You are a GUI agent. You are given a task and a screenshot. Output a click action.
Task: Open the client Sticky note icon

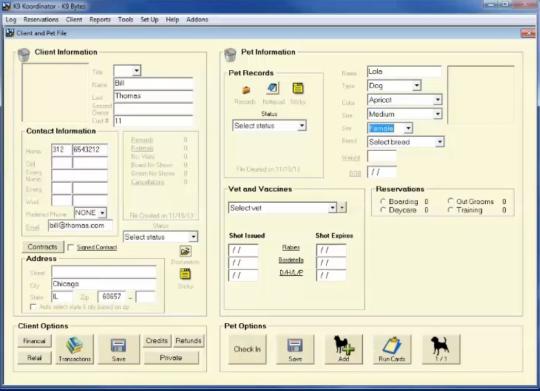[185, 274]
